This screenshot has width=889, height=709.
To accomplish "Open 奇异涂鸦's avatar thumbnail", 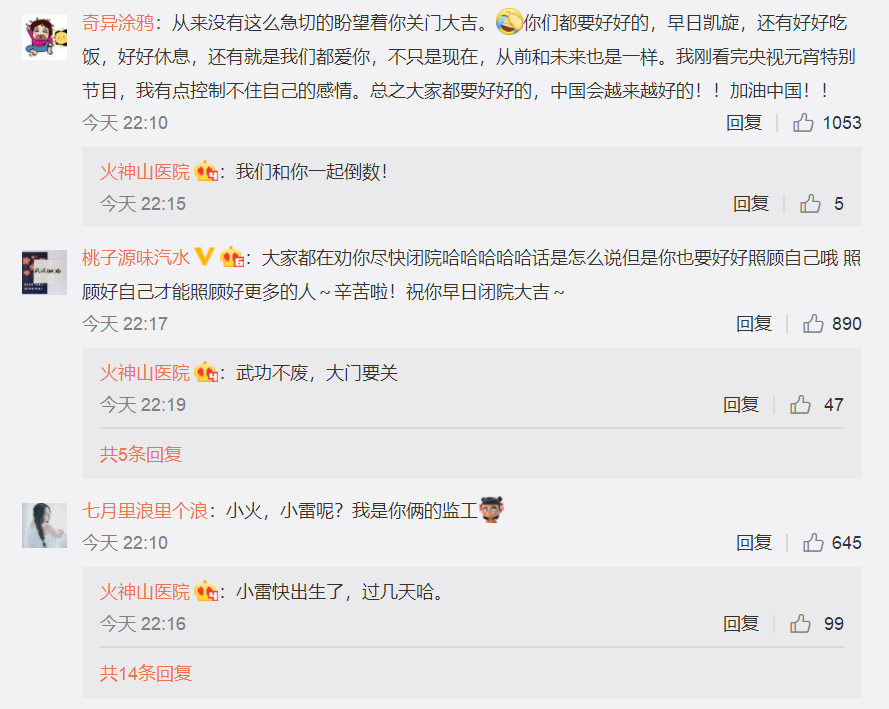I will click(x=44, y=37).
